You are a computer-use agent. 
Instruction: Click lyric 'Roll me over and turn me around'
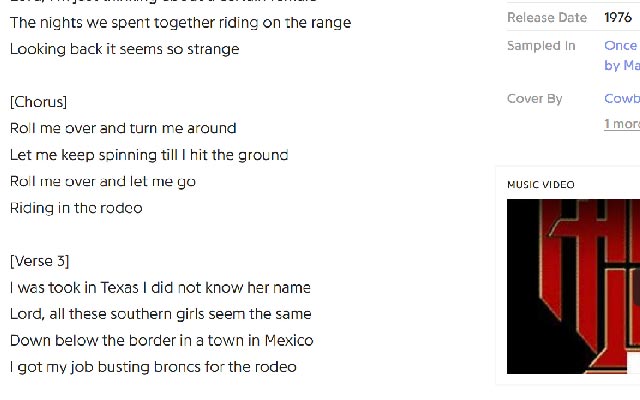[x=123, y=128]
